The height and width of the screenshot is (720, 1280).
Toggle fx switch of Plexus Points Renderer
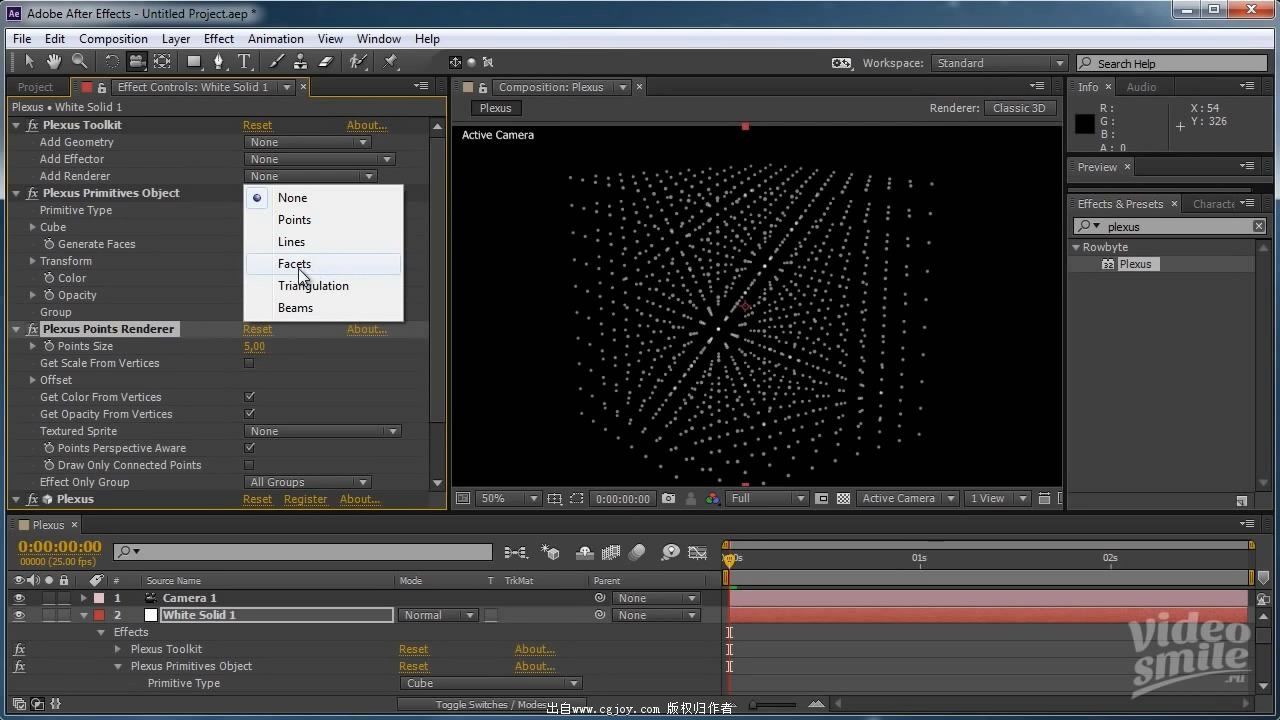[33, 329]
